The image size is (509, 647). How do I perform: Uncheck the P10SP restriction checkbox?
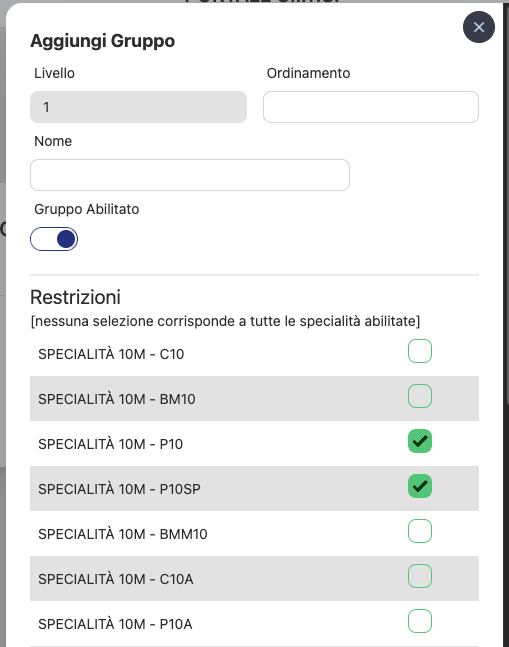[x=420, y=486]
